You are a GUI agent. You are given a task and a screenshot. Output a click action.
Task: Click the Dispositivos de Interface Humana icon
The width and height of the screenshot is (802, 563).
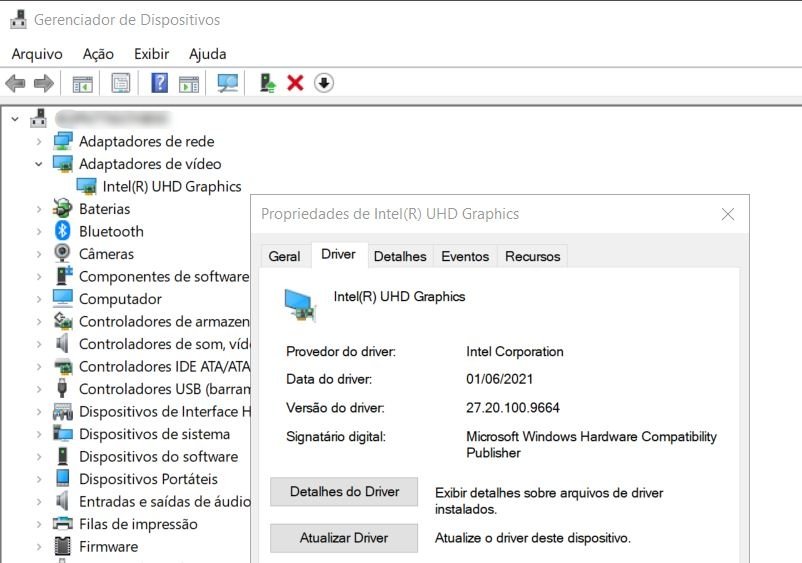click(62, 411)
